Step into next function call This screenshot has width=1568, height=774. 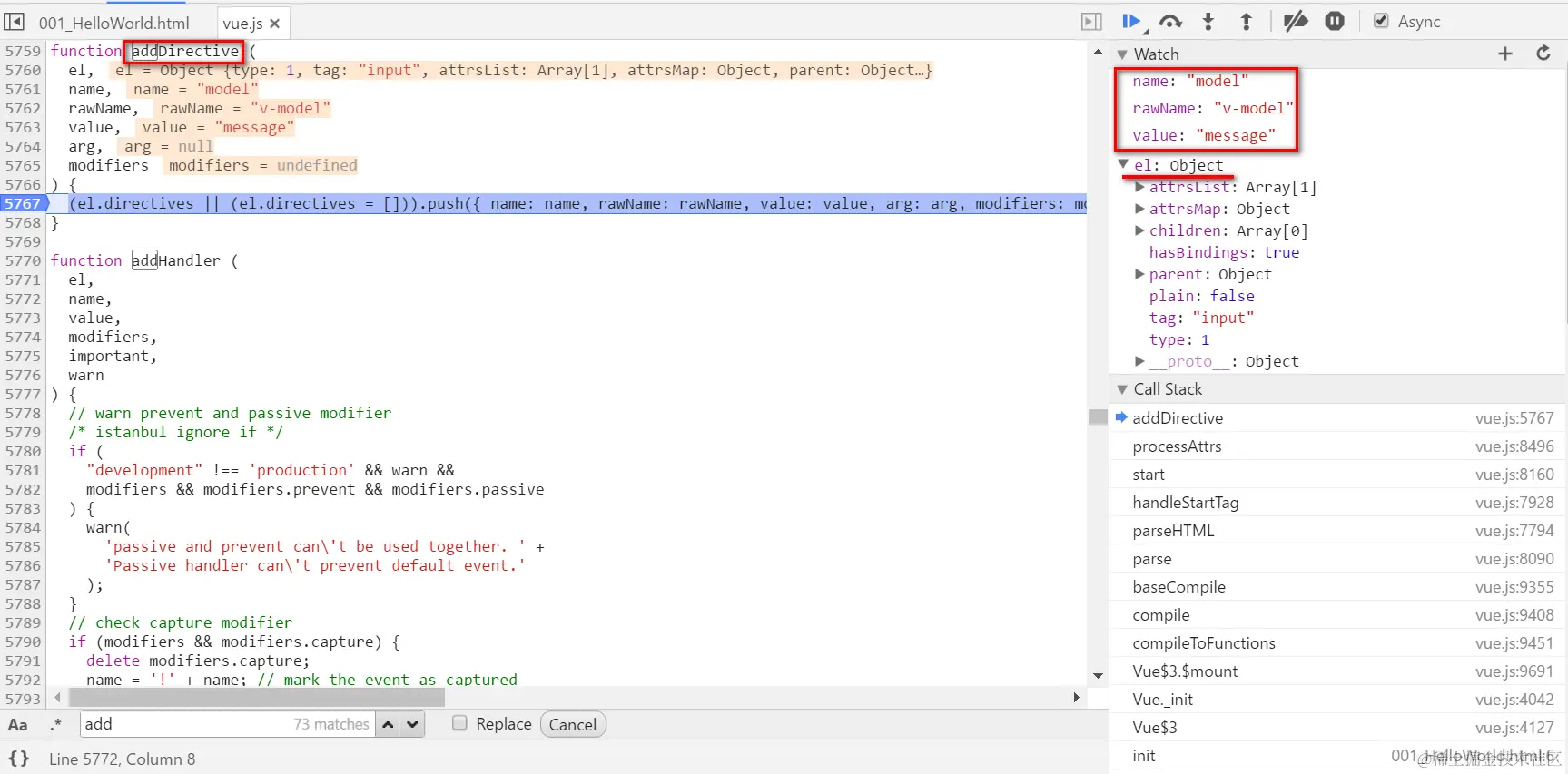click(x=1208, y=22)
